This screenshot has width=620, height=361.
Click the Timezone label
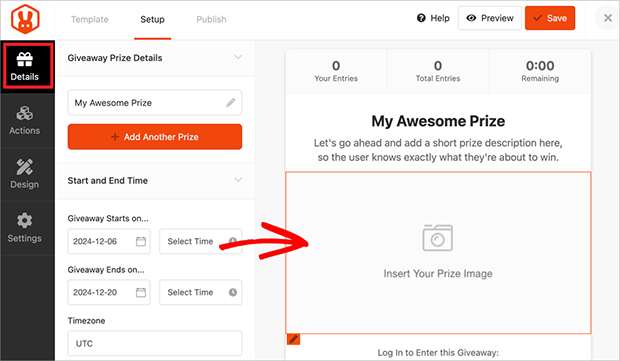tap(86, 321)
